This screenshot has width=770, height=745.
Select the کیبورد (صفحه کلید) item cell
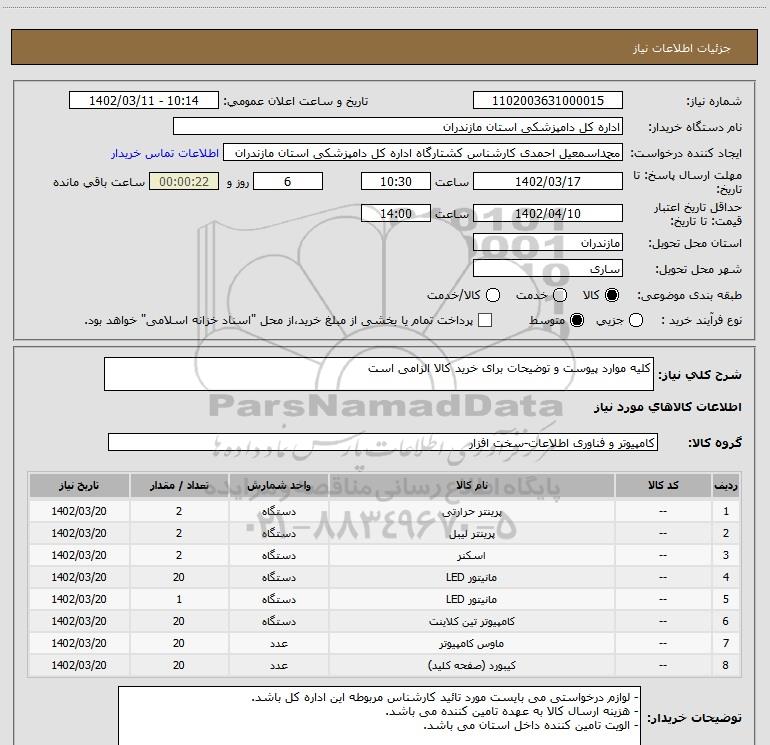click(x=471, y=665)
